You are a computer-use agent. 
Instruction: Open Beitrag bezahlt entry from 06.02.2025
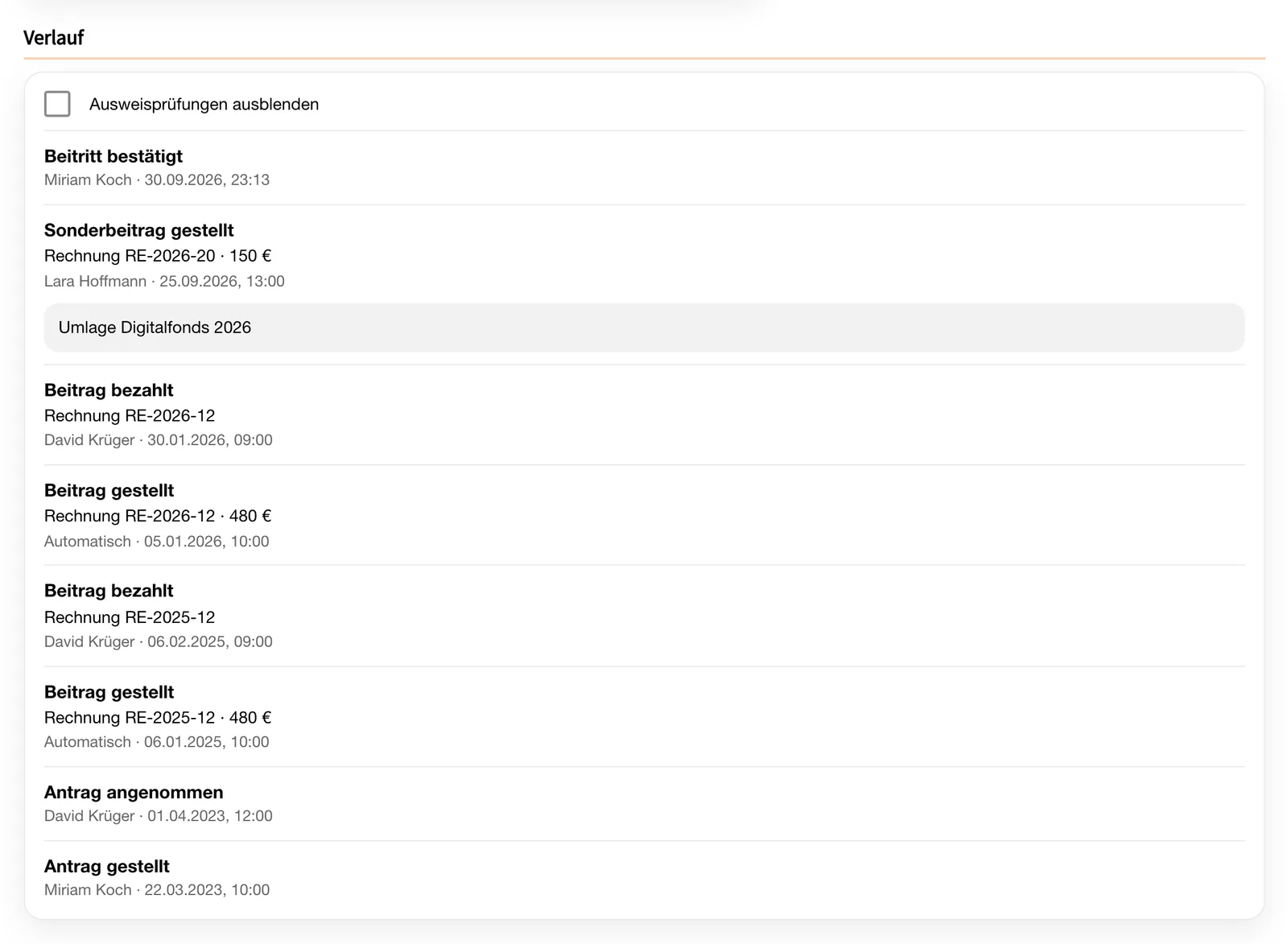pos(644,616)
